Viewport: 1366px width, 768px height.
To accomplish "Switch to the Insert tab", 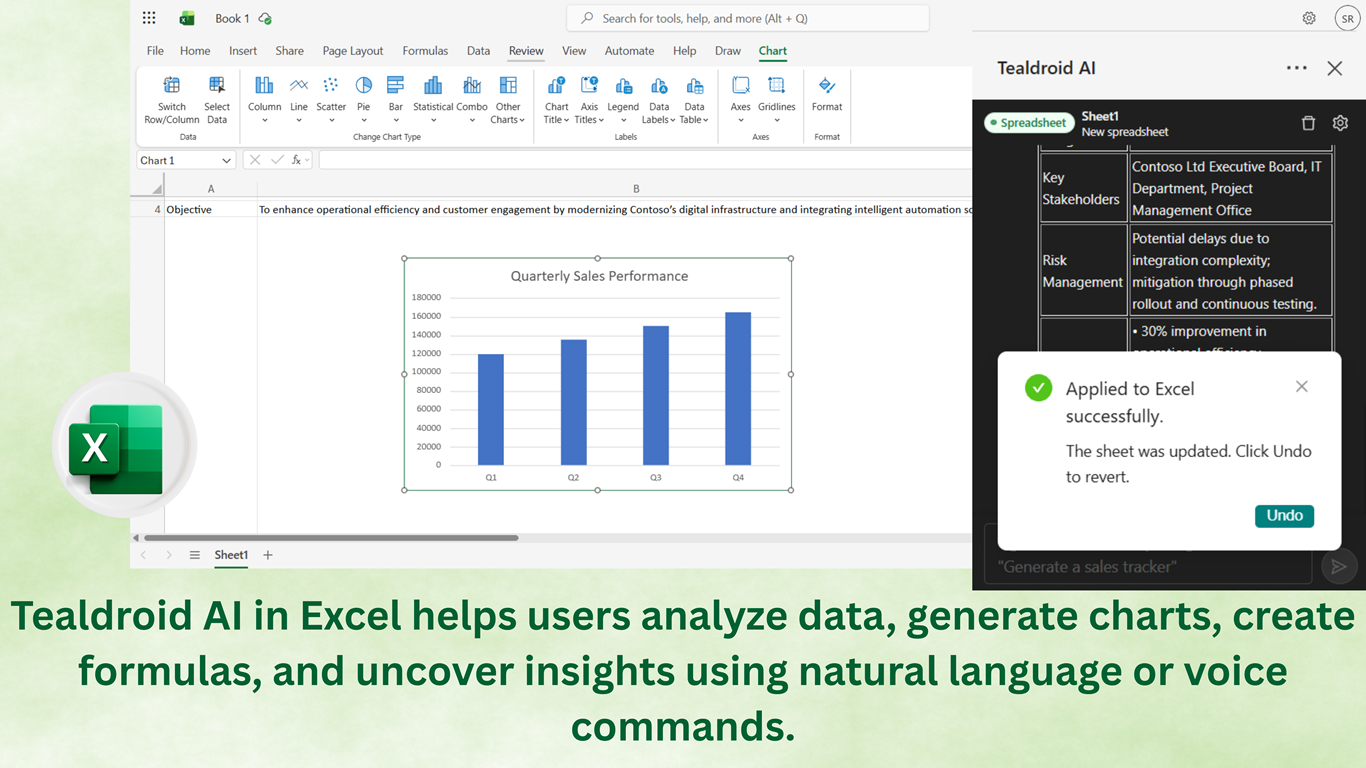I will 243,51.
